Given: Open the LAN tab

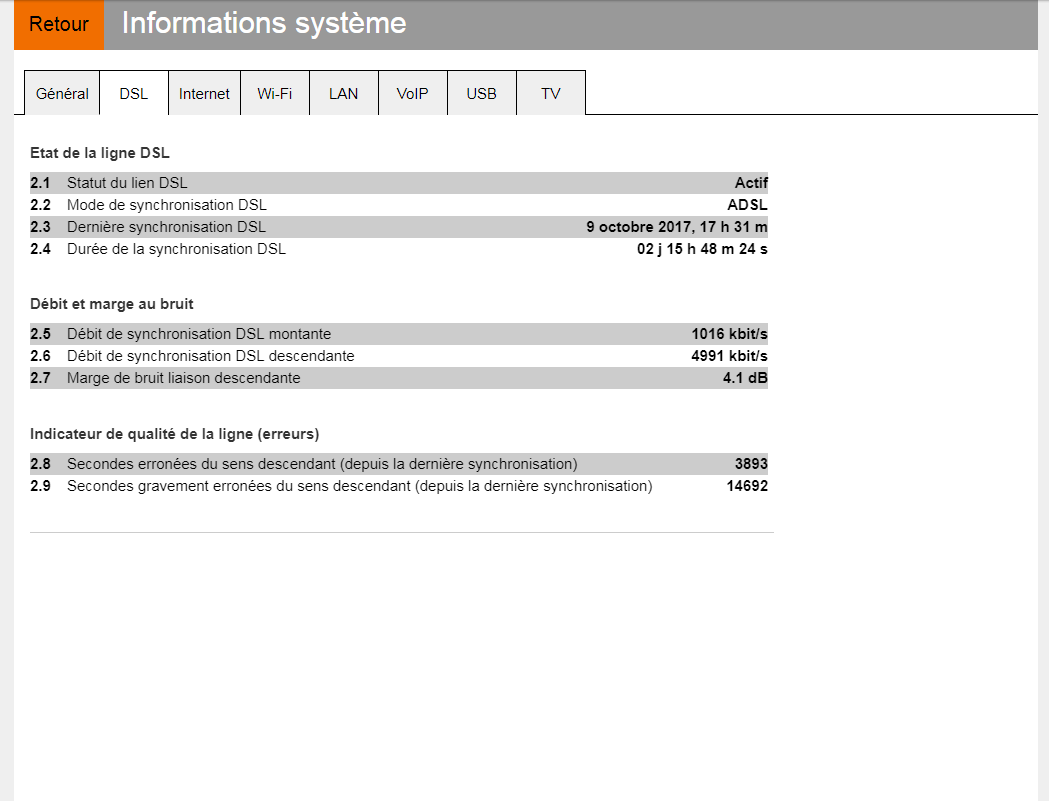Looking at the screenshot, I should coord(343,94).
